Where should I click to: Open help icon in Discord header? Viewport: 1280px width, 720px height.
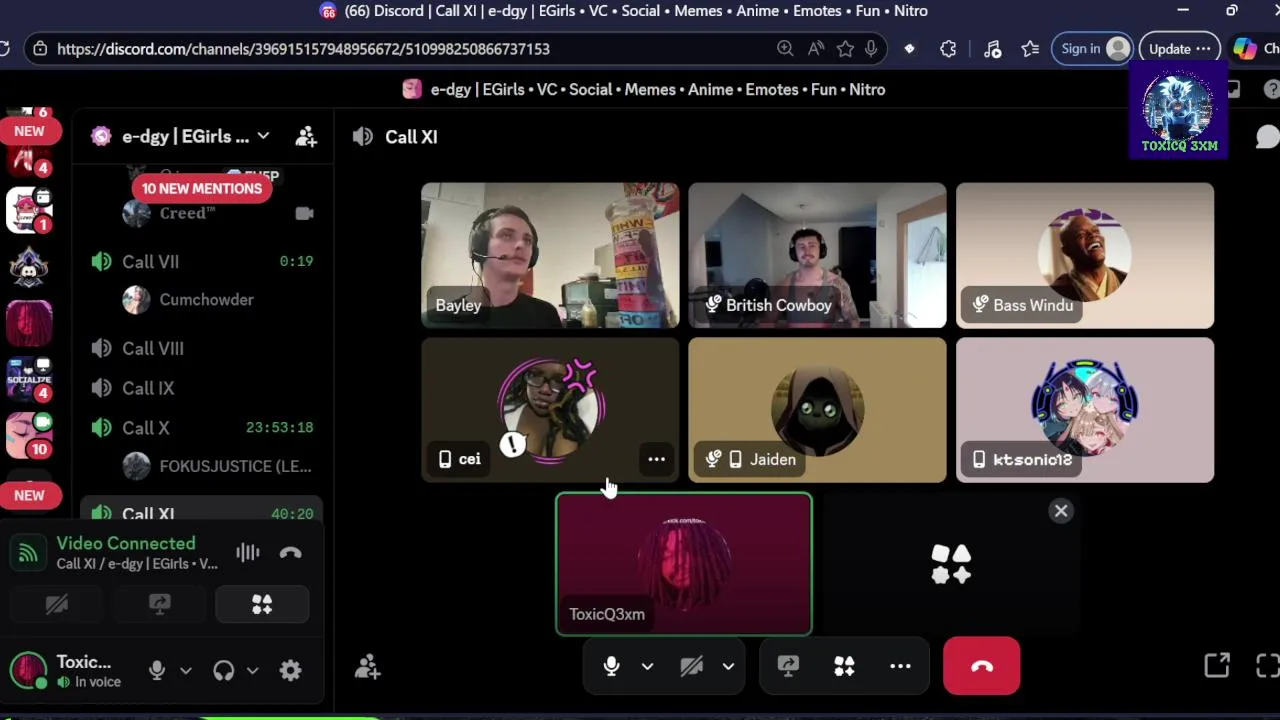tap(1271, 89)
